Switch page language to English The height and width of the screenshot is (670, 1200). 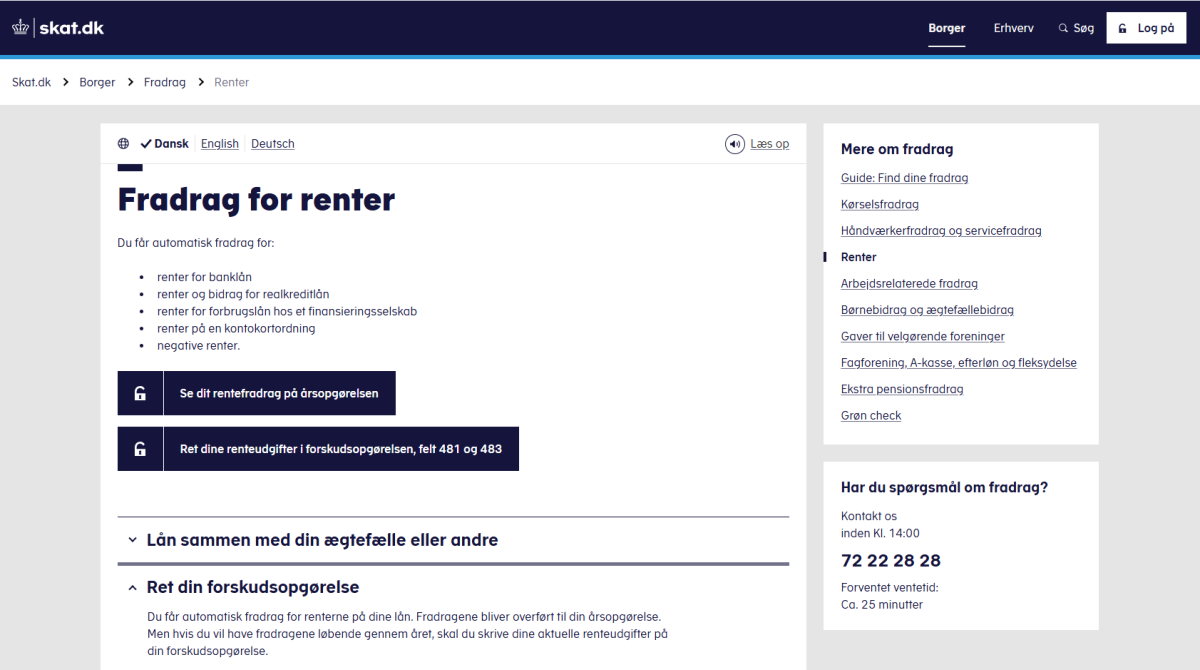click(220, 144)
